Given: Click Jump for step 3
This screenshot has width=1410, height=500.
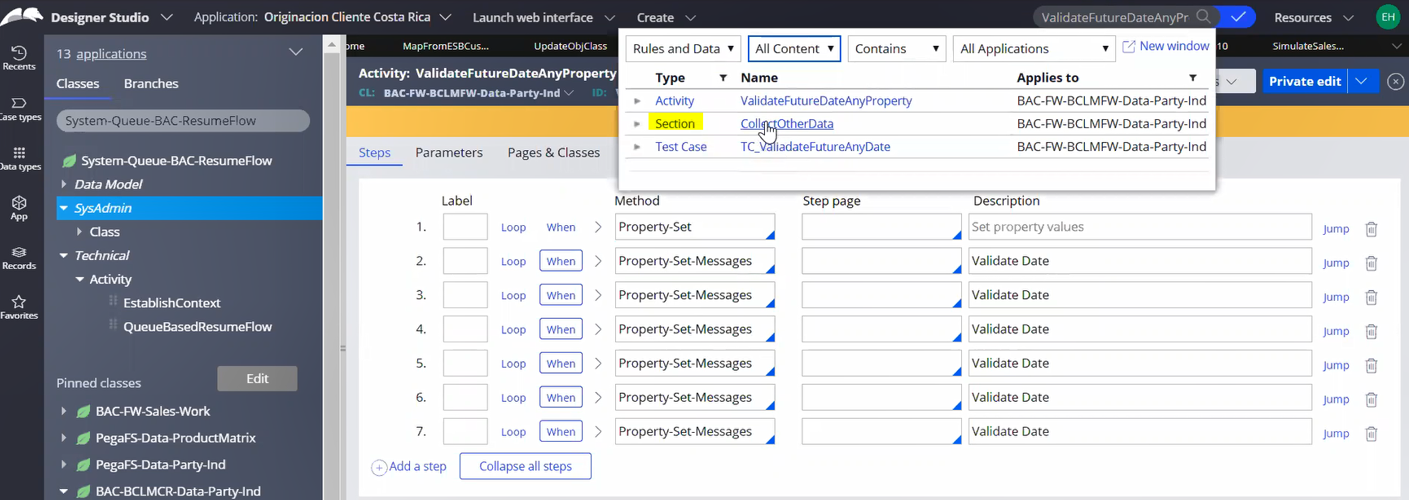Looking at the screenshot, I should [1336, 297].
